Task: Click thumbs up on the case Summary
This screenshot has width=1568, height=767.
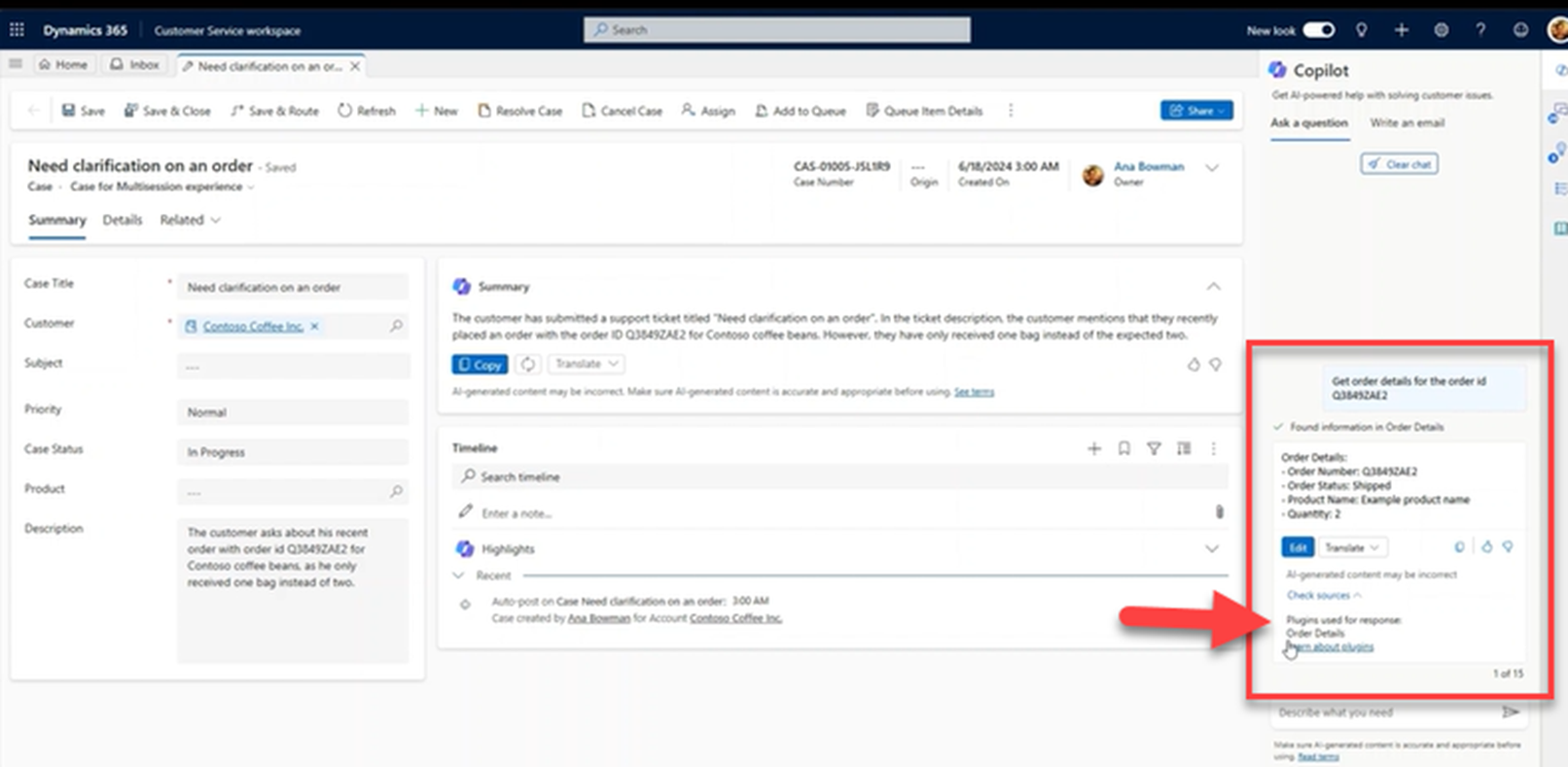Action: pos(1194,365)
